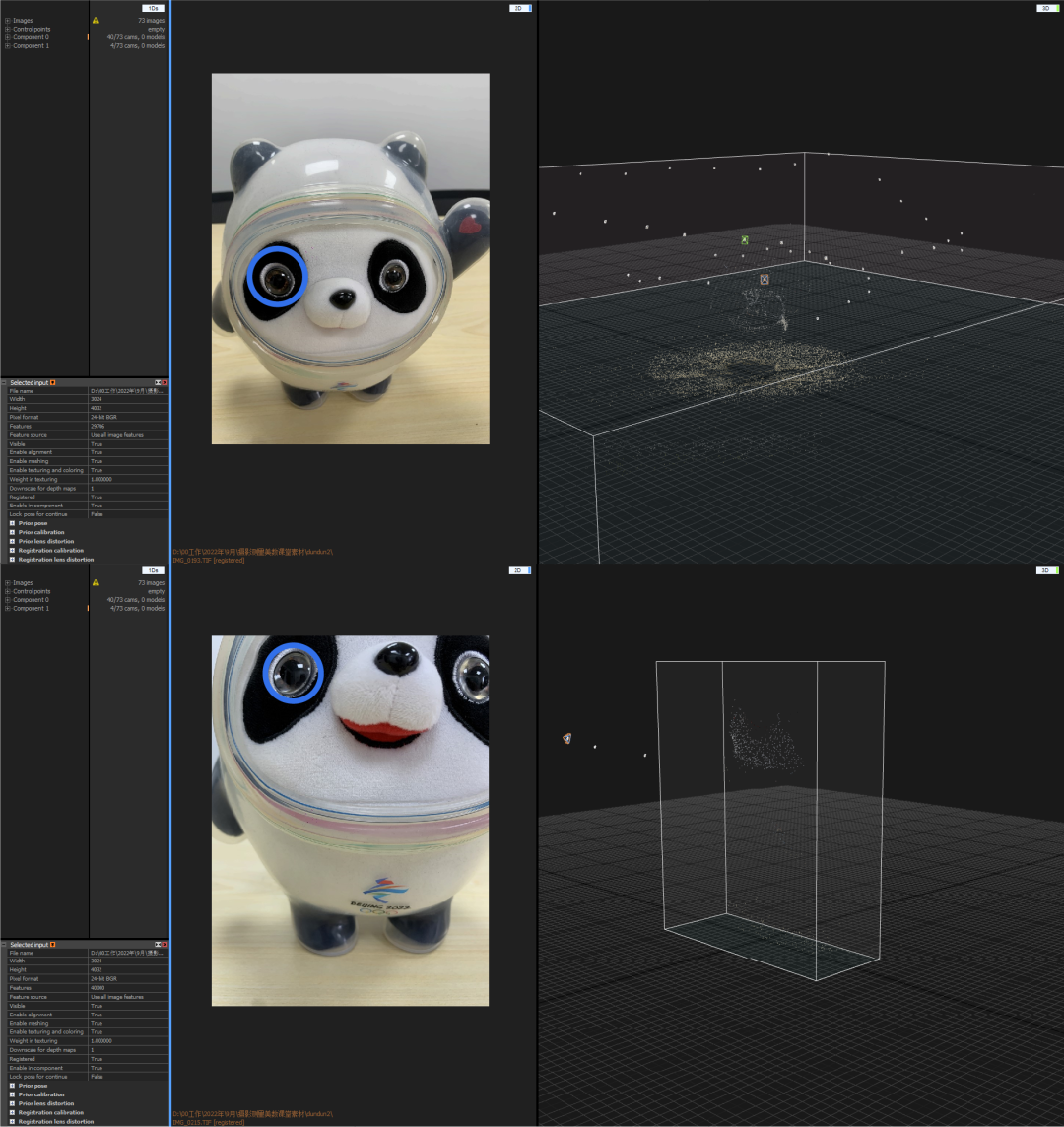Viewport: 1064px width, 1127px height.
Task: Click the warning icon in the IMG_0193 panel
Action: tap(95, 20)
